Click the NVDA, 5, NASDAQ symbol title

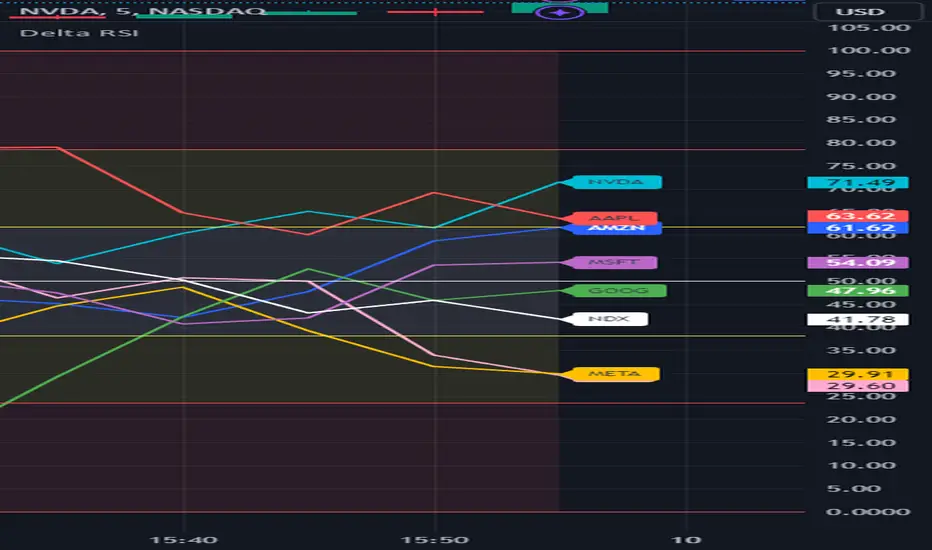coord(143,11)
